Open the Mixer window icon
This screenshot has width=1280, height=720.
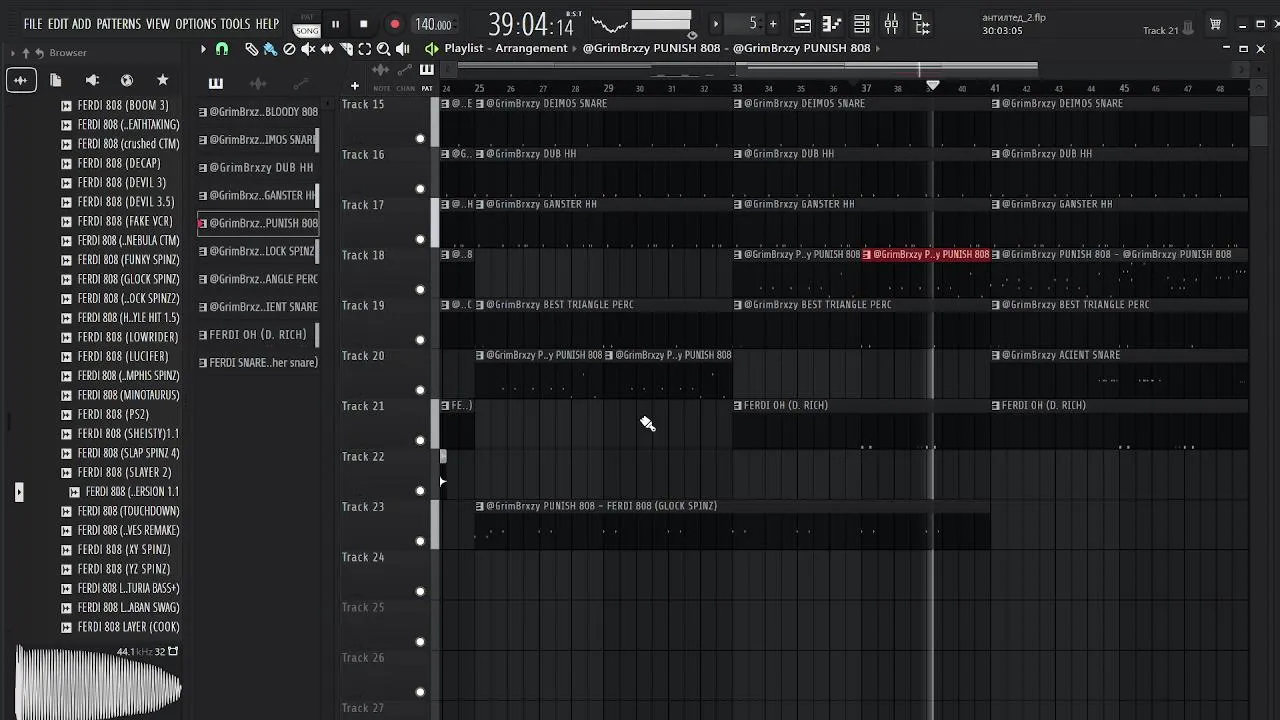pyautogui.click(x=891, y=24)
